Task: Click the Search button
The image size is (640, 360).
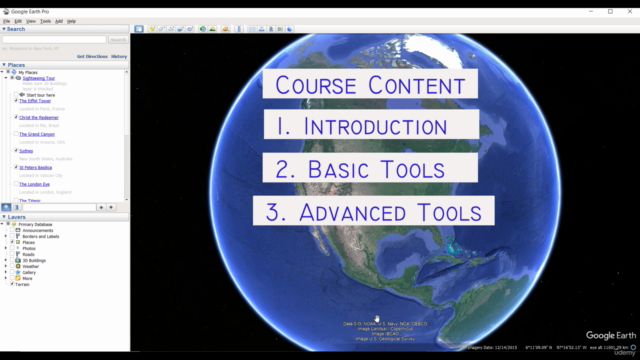Action: pos(118,40)
